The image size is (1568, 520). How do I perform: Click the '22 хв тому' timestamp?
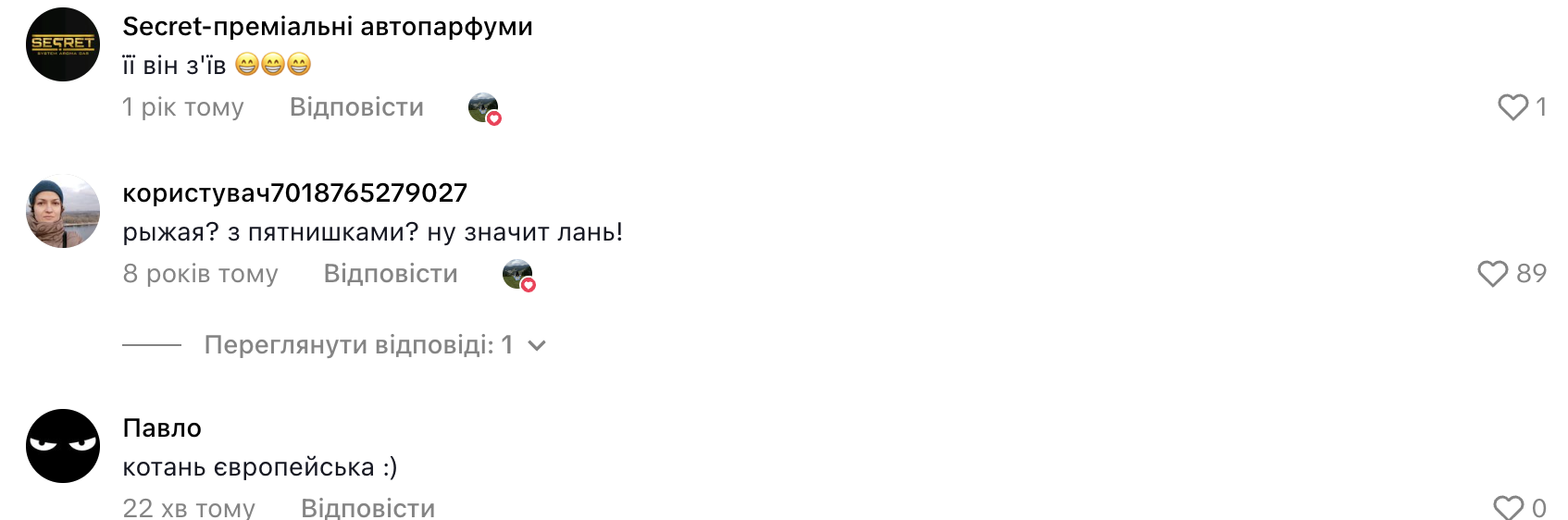[189, 508]
